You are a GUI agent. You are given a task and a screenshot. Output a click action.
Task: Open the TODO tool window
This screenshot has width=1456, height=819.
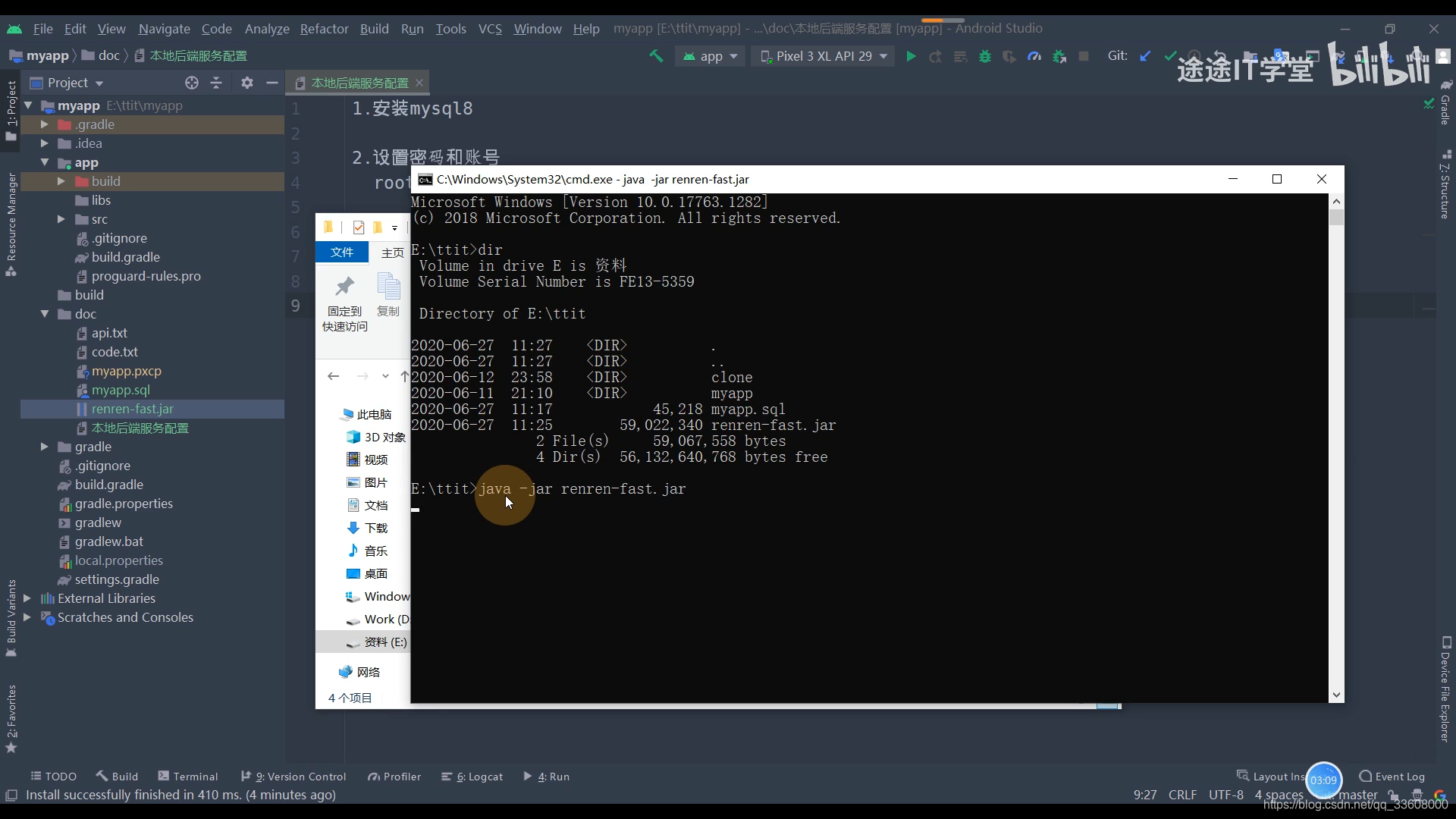53,777
